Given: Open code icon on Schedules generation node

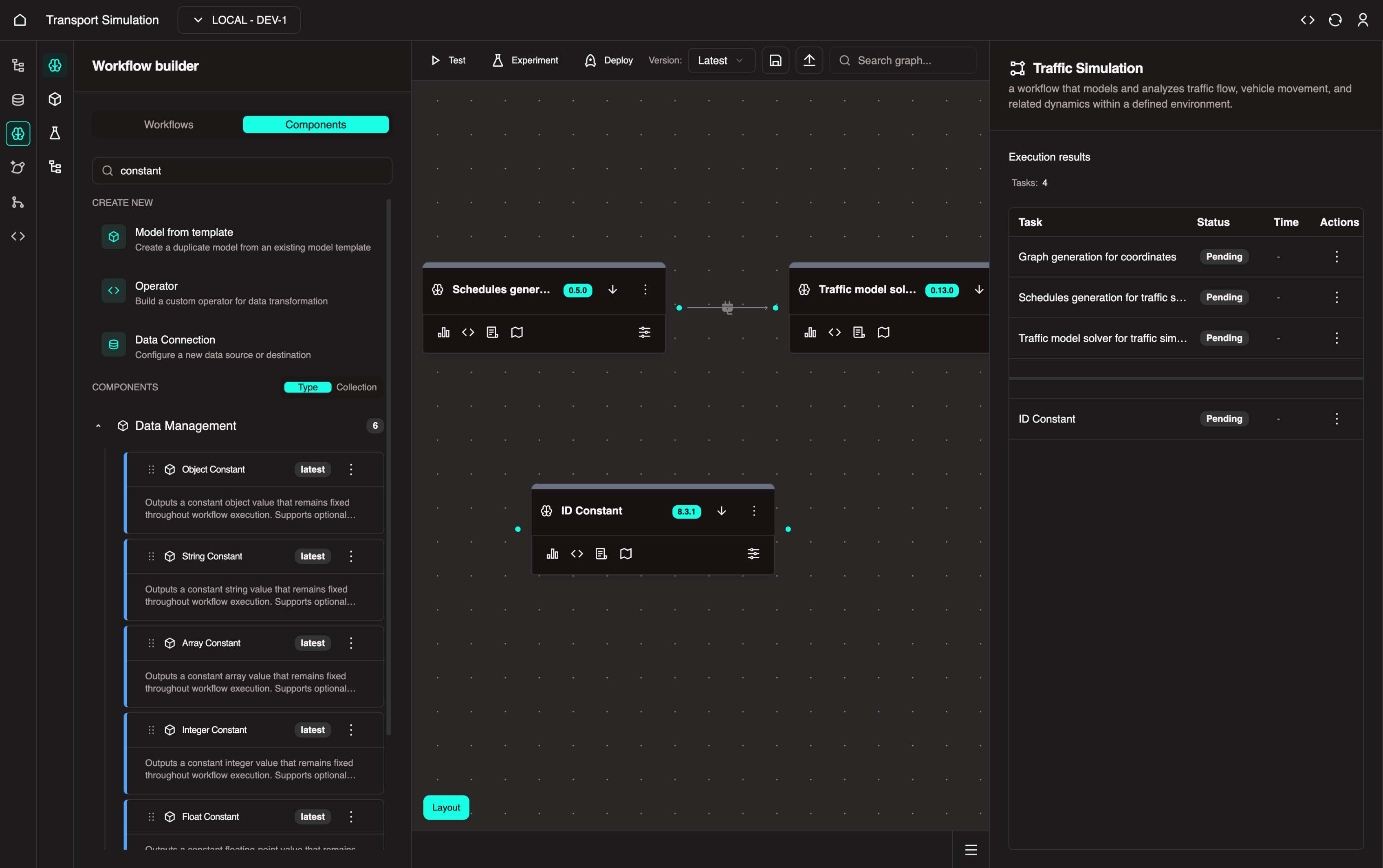Looking at the screenshot, I should point(468,333).
